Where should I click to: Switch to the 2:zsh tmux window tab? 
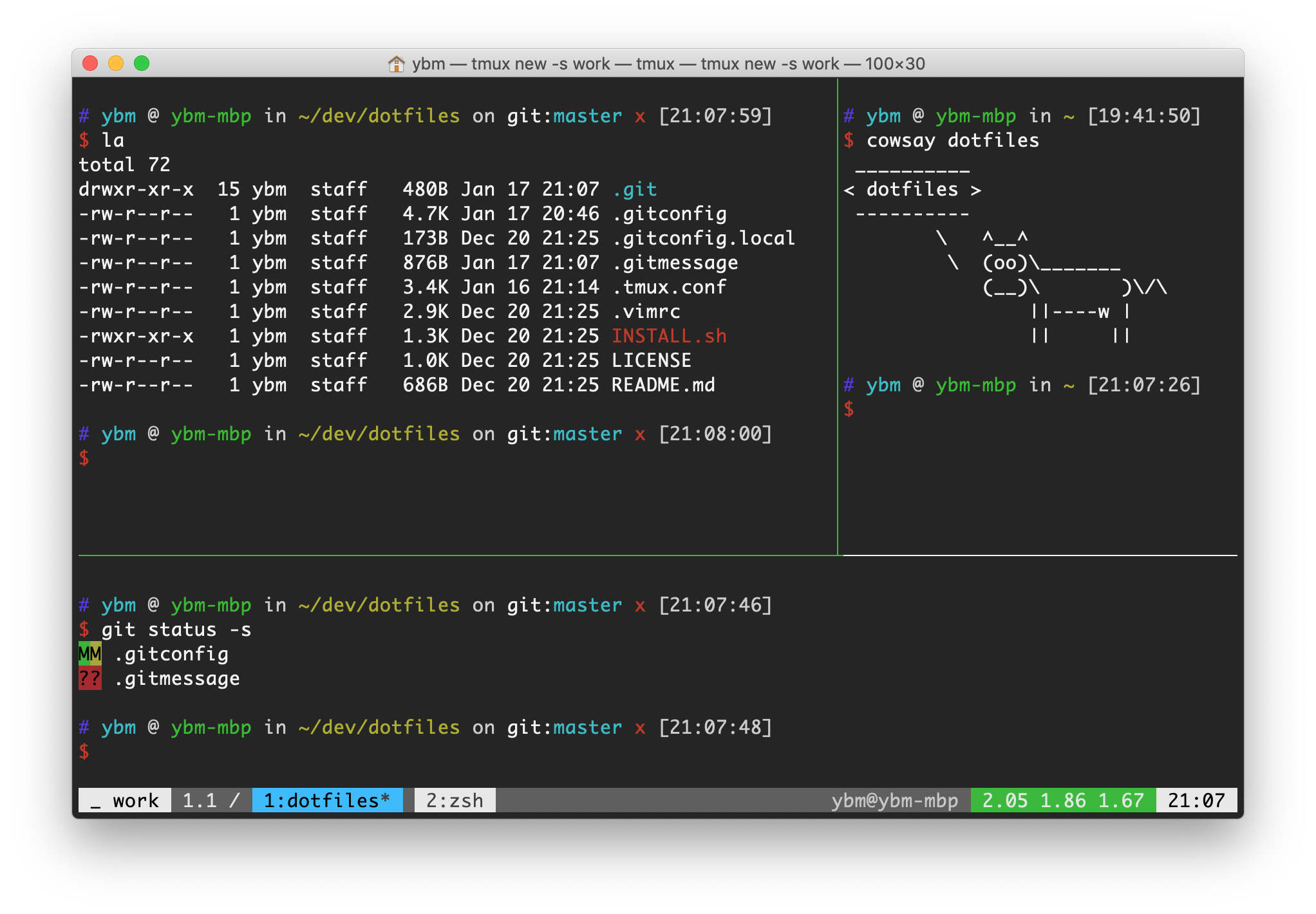455,800
